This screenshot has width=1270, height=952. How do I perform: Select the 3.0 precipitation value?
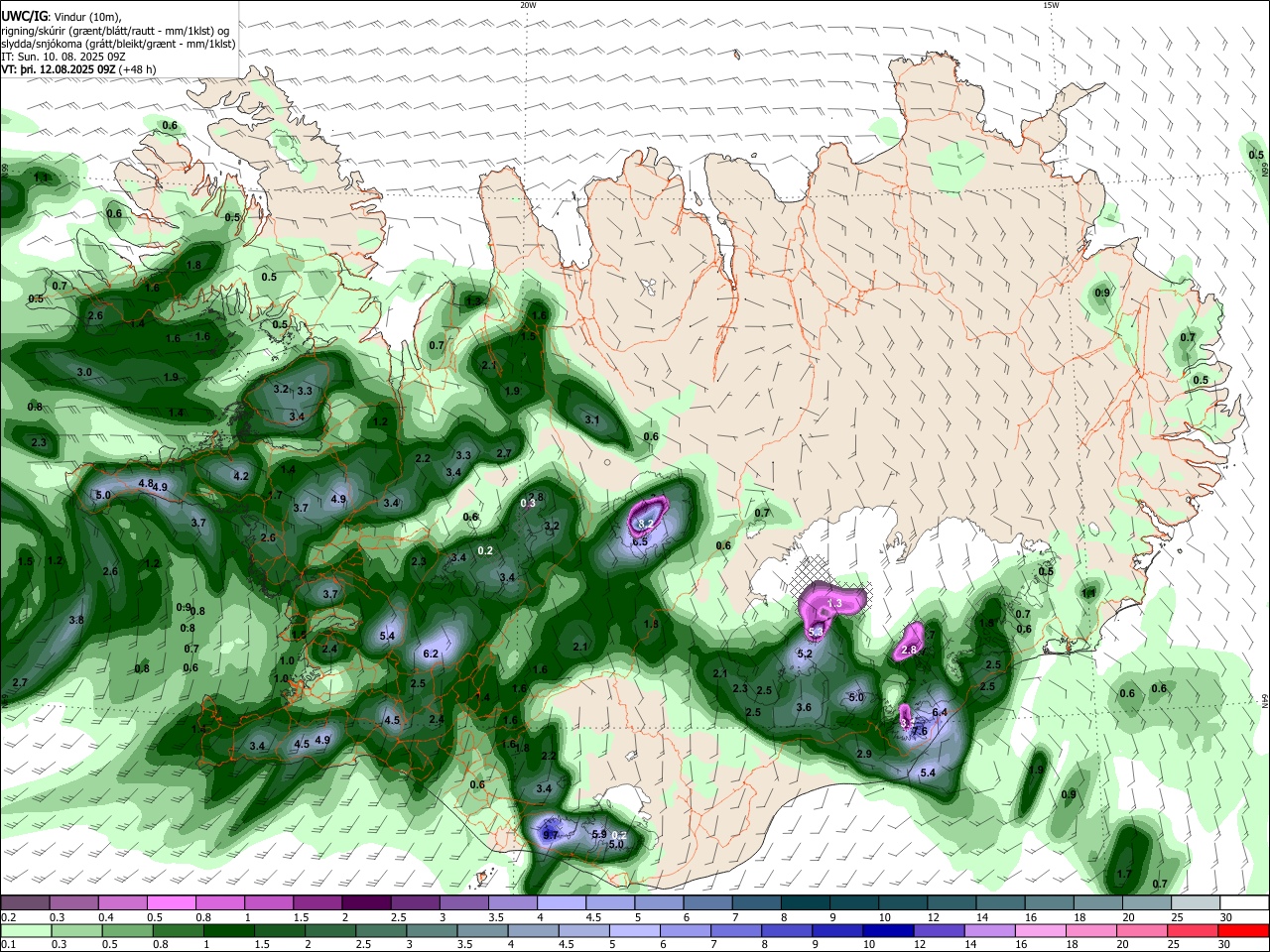(x=84, y=372)
